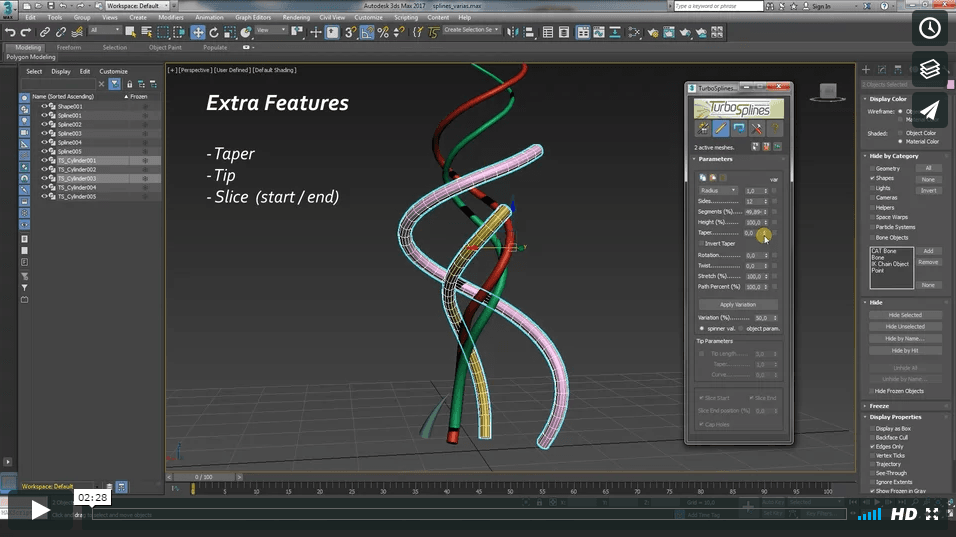This screenshot has height=537, width=956.
Task: Click the Undo arrow in main toolbar
Action: click(x=10, y=32)
